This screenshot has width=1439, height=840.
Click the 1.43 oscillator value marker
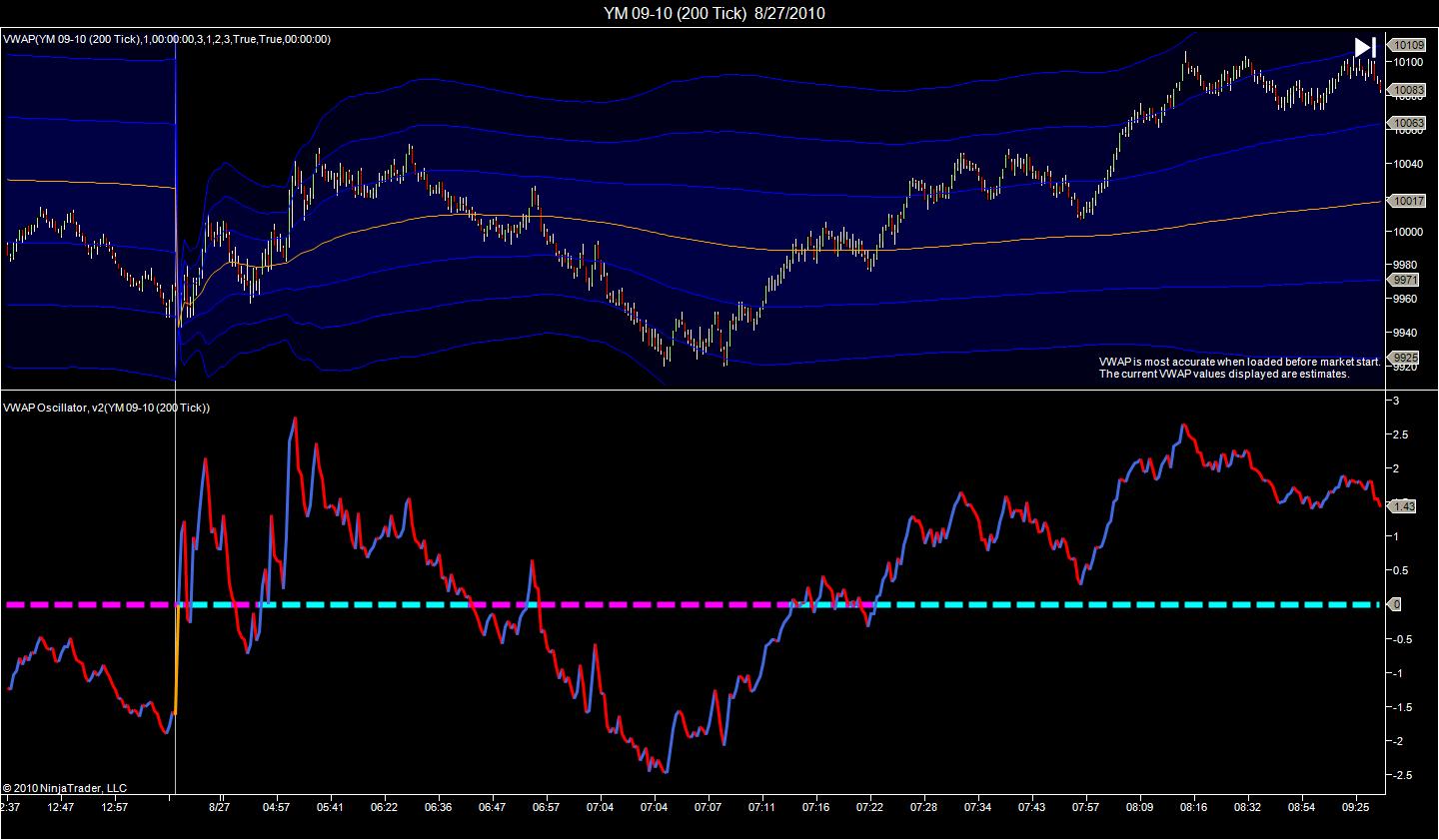pos(1403,506)
